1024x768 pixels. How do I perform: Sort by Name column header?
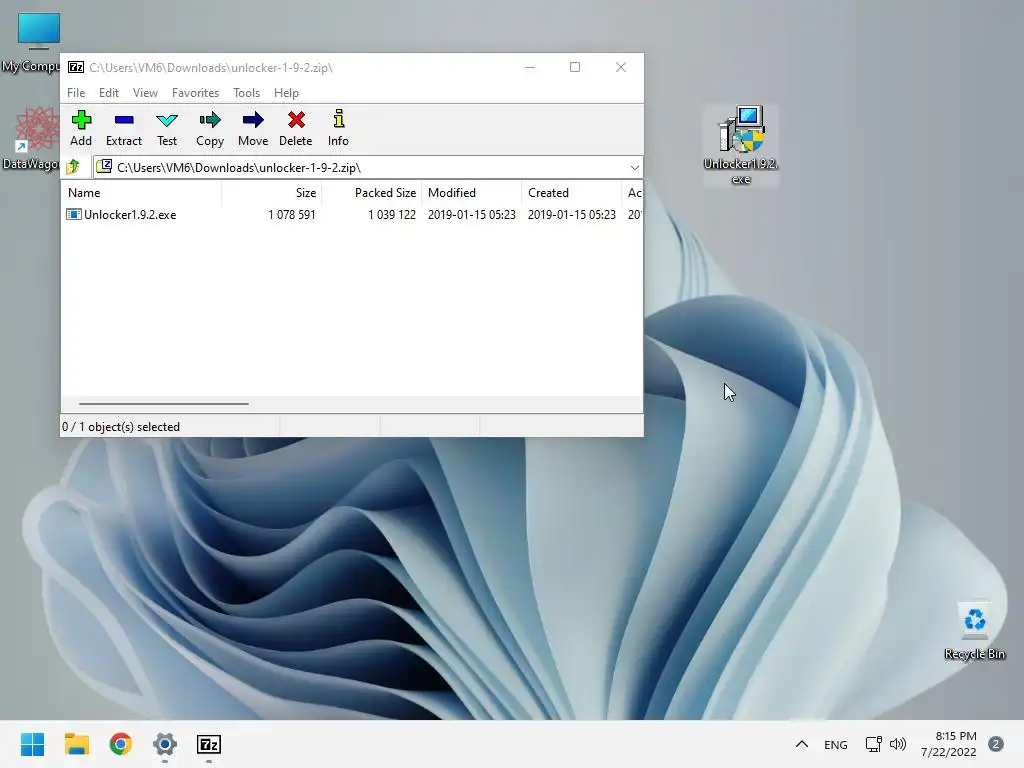pyautogui.click(x=142, y=193)
